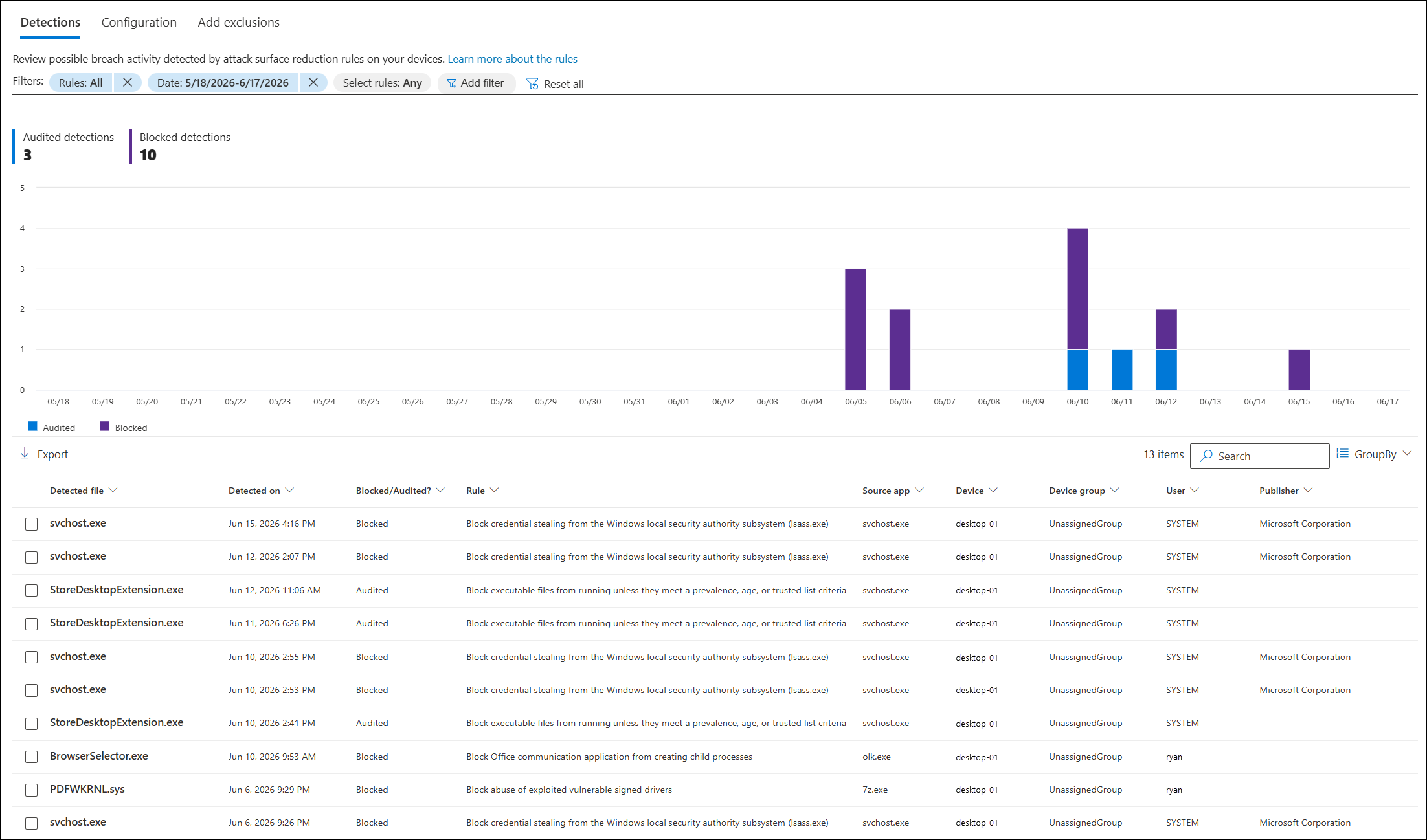
Task: Click the Export download arrow icon
Action: [x=25, y=454]
